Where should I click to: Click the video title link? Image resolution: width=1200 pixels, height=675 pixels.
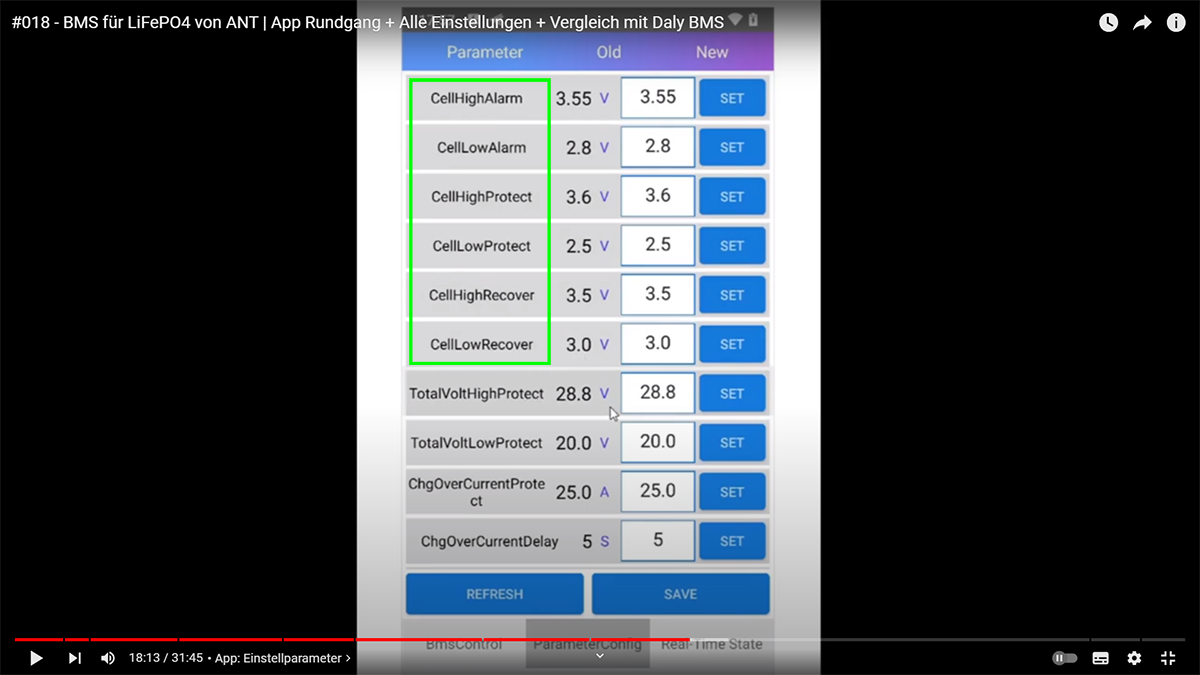point(367,22)
